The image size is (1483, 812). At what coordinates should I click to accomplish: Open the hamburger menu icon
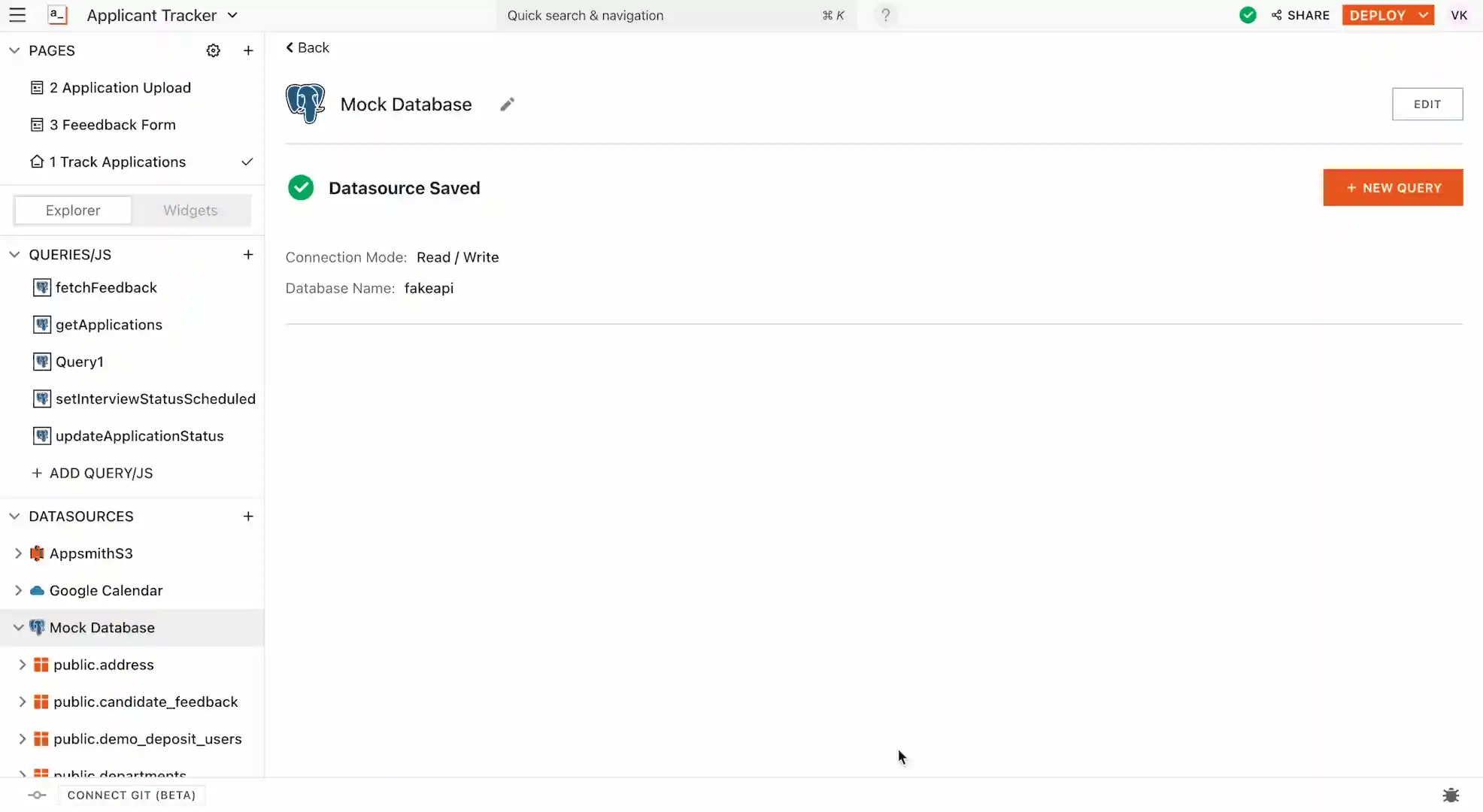pos(17,15)
